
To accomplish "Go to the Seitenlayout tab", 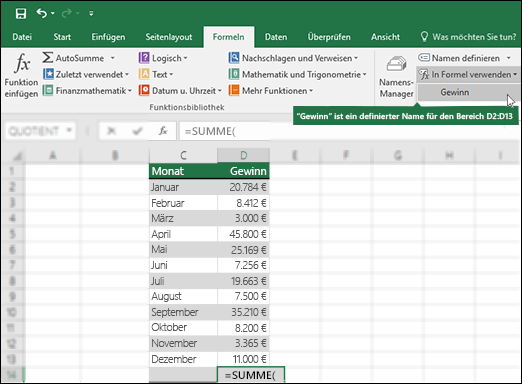I will 169,37.
